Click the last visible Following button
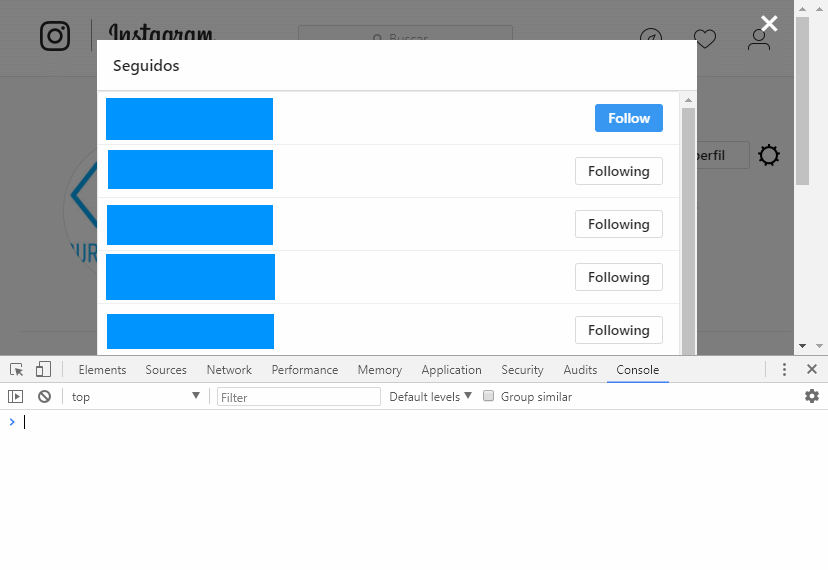828x570 pixels. [618, 330]
